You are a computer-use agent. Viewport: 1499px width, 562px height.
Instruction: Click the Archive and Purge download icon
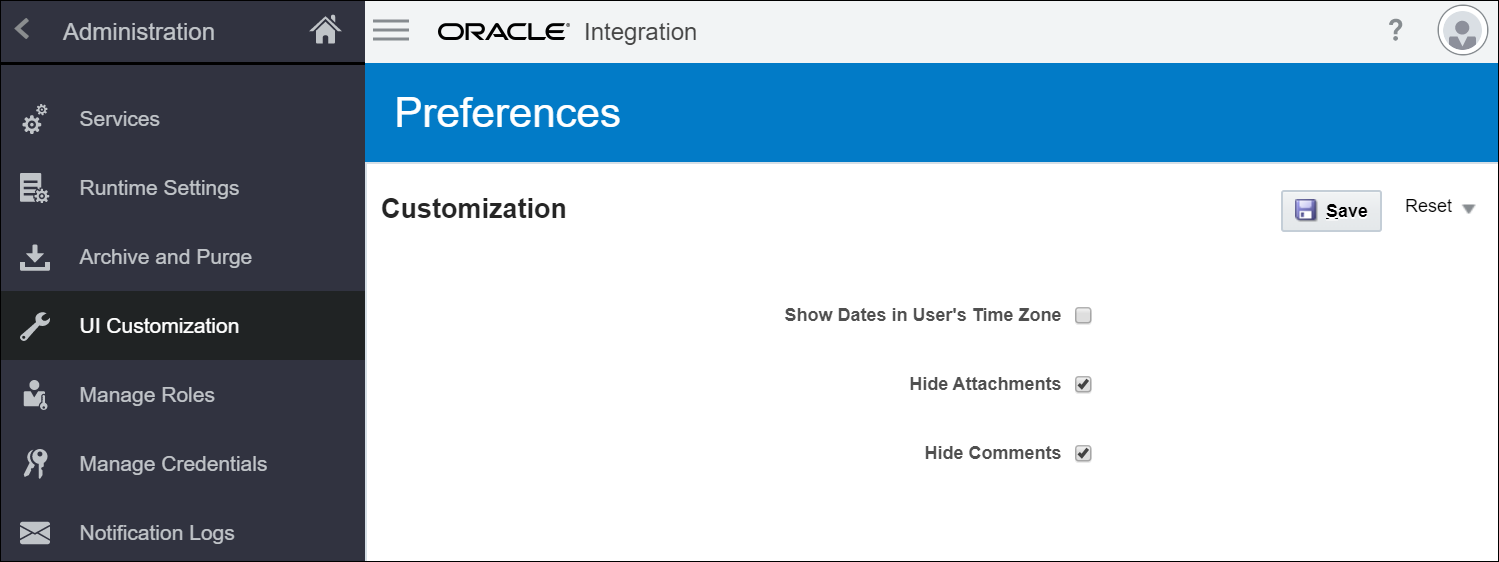click(x=35, y=258)
